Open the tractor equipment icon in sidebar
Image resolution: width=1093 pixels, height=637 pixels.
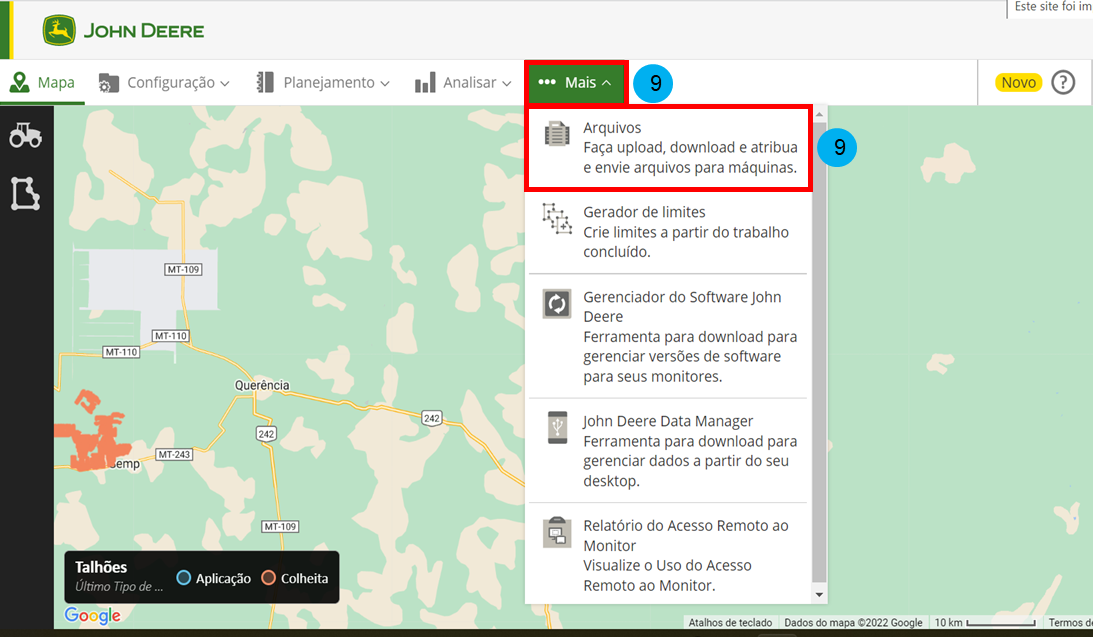click(x=26, y=136)
